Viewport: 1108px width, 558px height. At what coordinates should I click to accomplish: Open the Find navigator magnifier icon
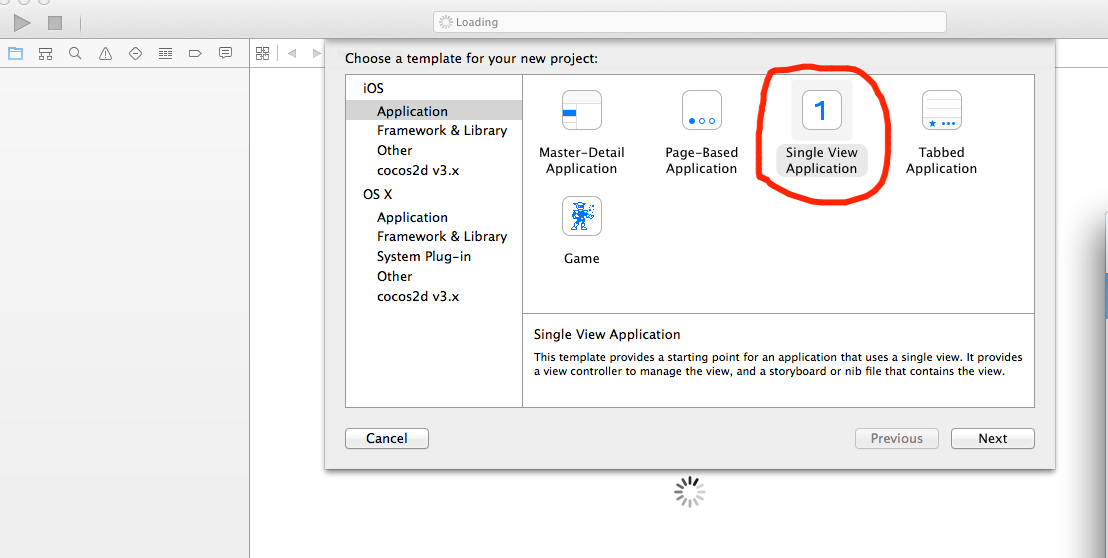(x=75, y=54)
